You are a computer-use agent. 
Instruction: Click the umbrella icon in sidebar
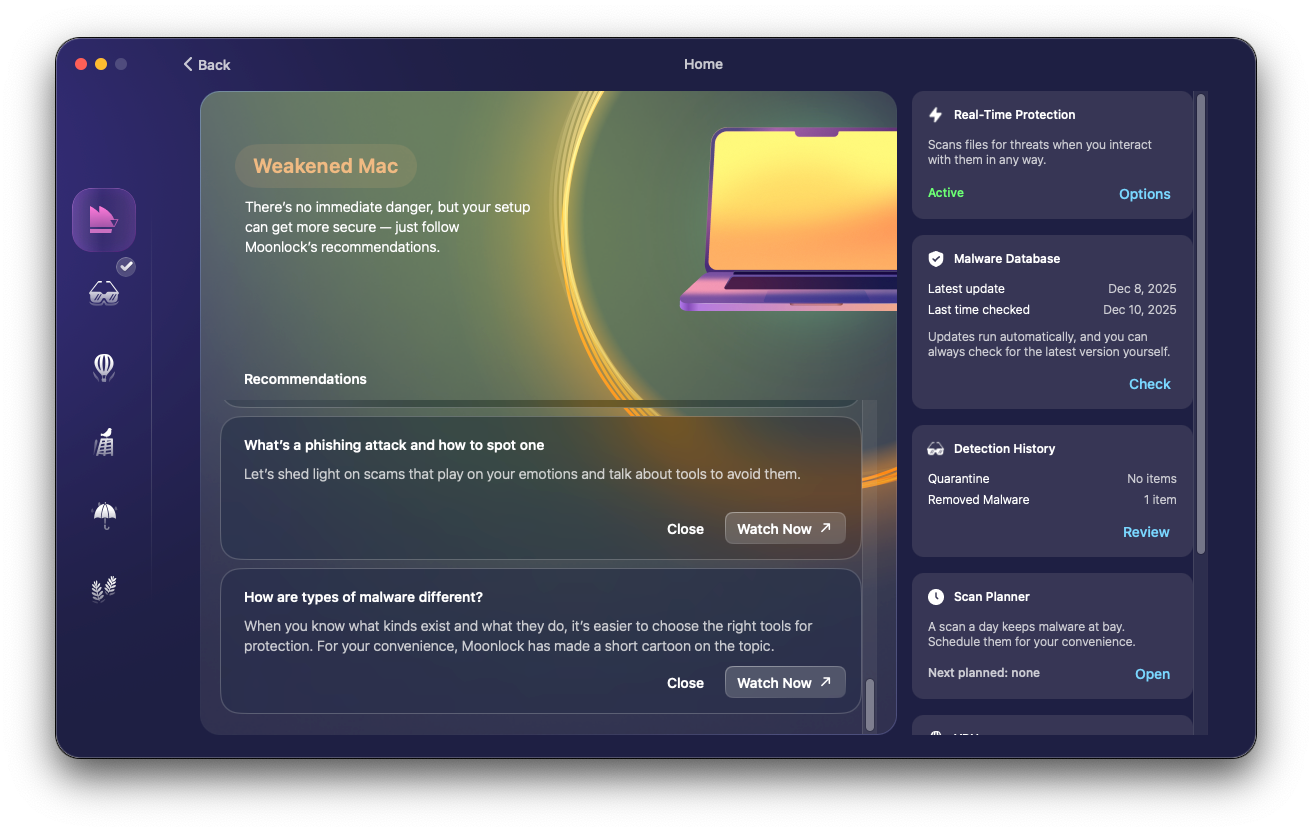click(104, 515)
